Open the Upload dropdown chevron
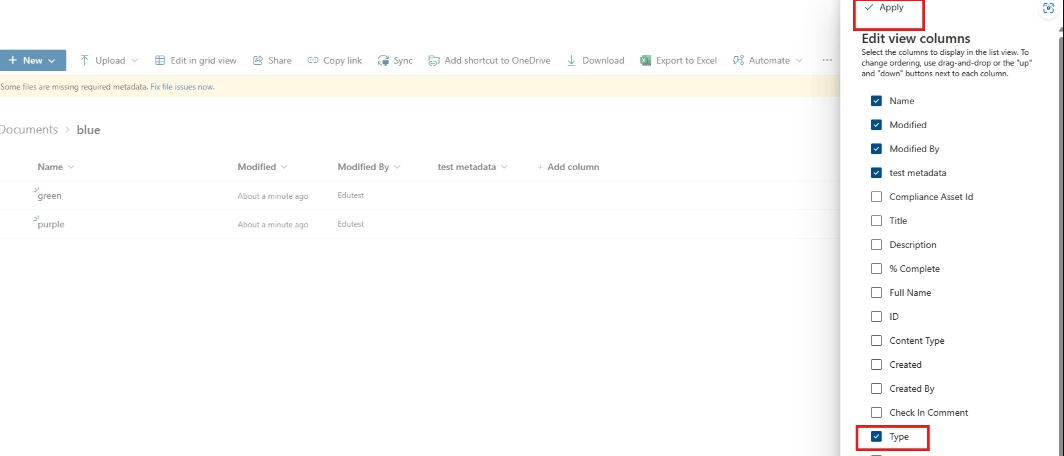This screenshot has height=456, width=1064. [134, 60]
